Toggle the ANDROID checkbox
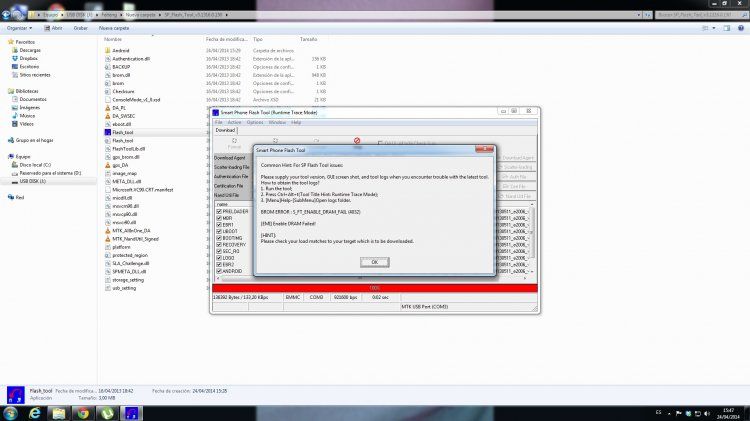 click(x=219, y=271)
